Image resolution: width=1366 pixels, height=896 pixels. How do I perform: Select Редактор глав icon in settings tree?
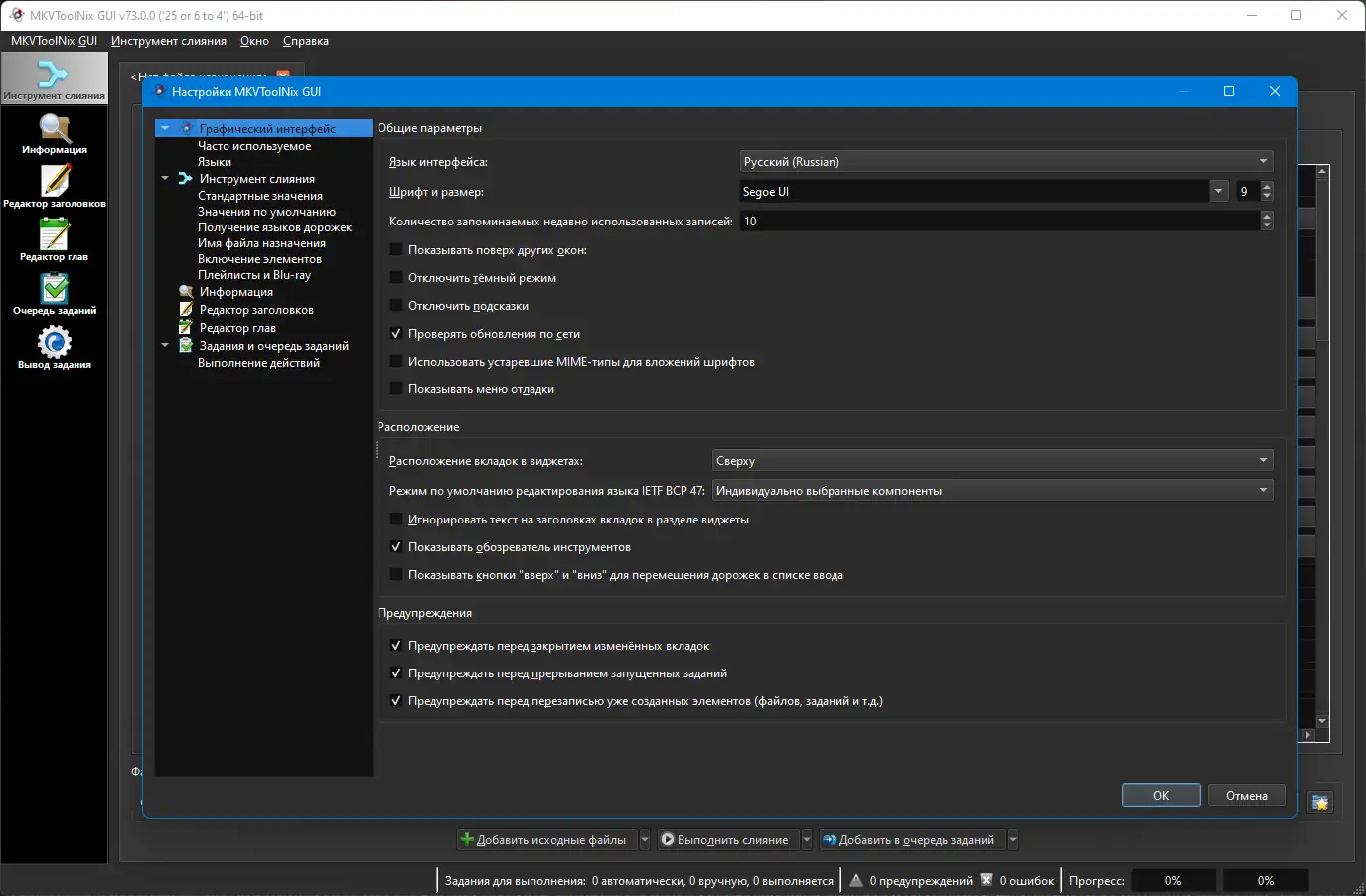tap(185, 328)
